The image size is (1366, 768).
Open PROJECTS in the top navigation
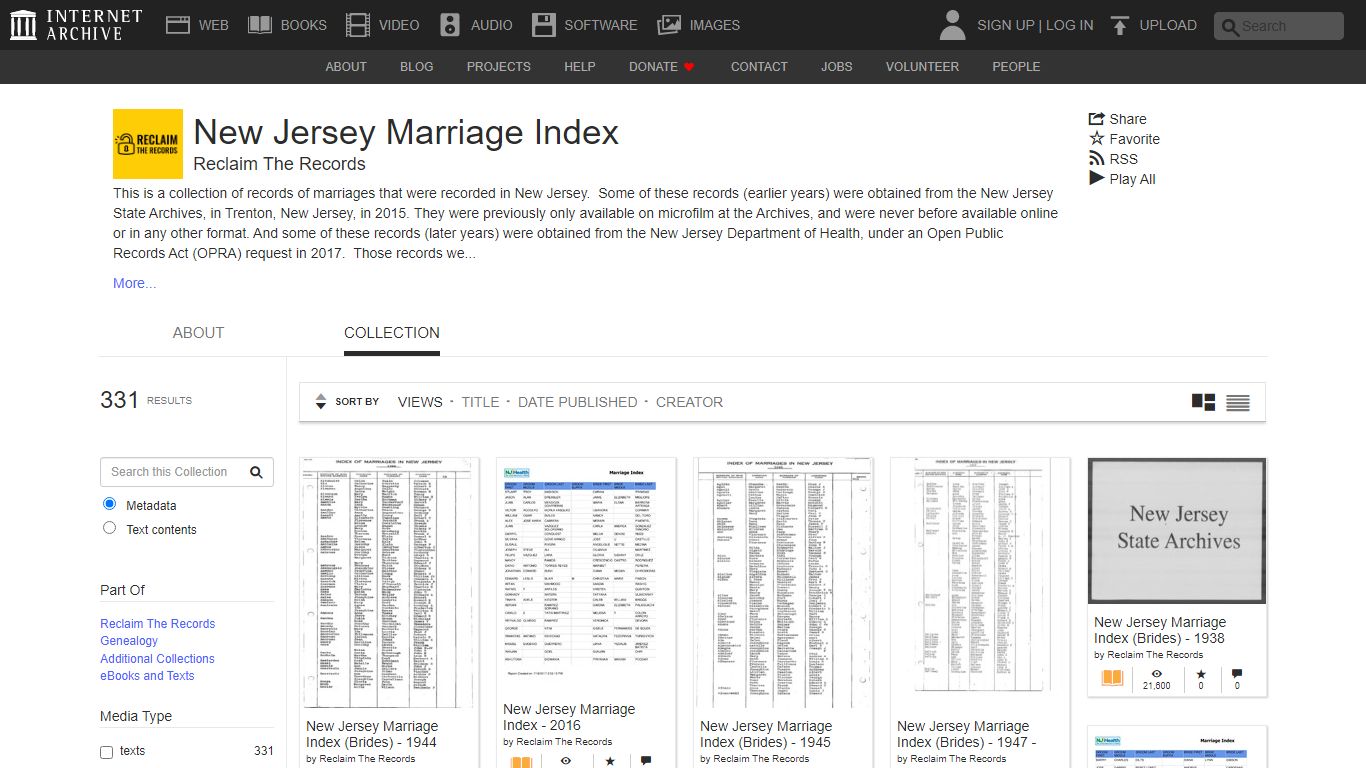(499, 67)
